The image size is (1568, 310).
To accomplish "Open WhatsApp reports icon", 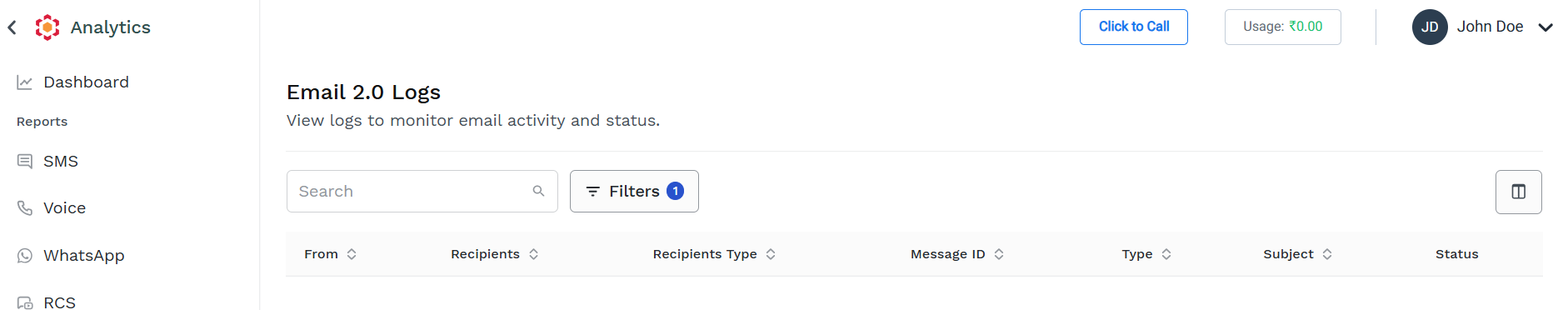I will coord(25,256).
